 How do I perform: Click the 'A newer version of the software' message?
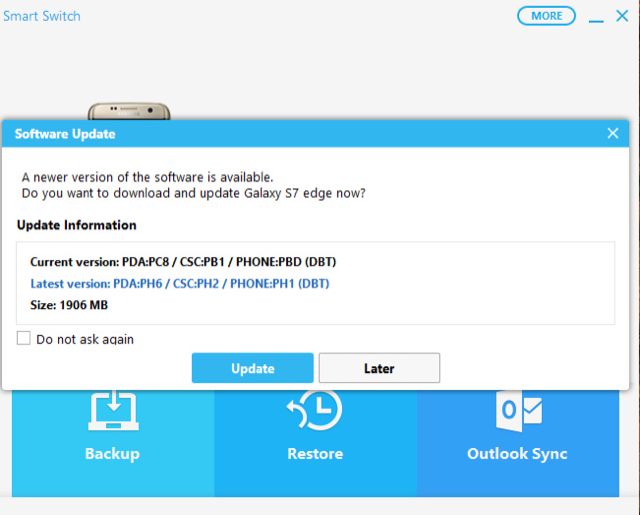pyautogui.click(x=147, y=177)
